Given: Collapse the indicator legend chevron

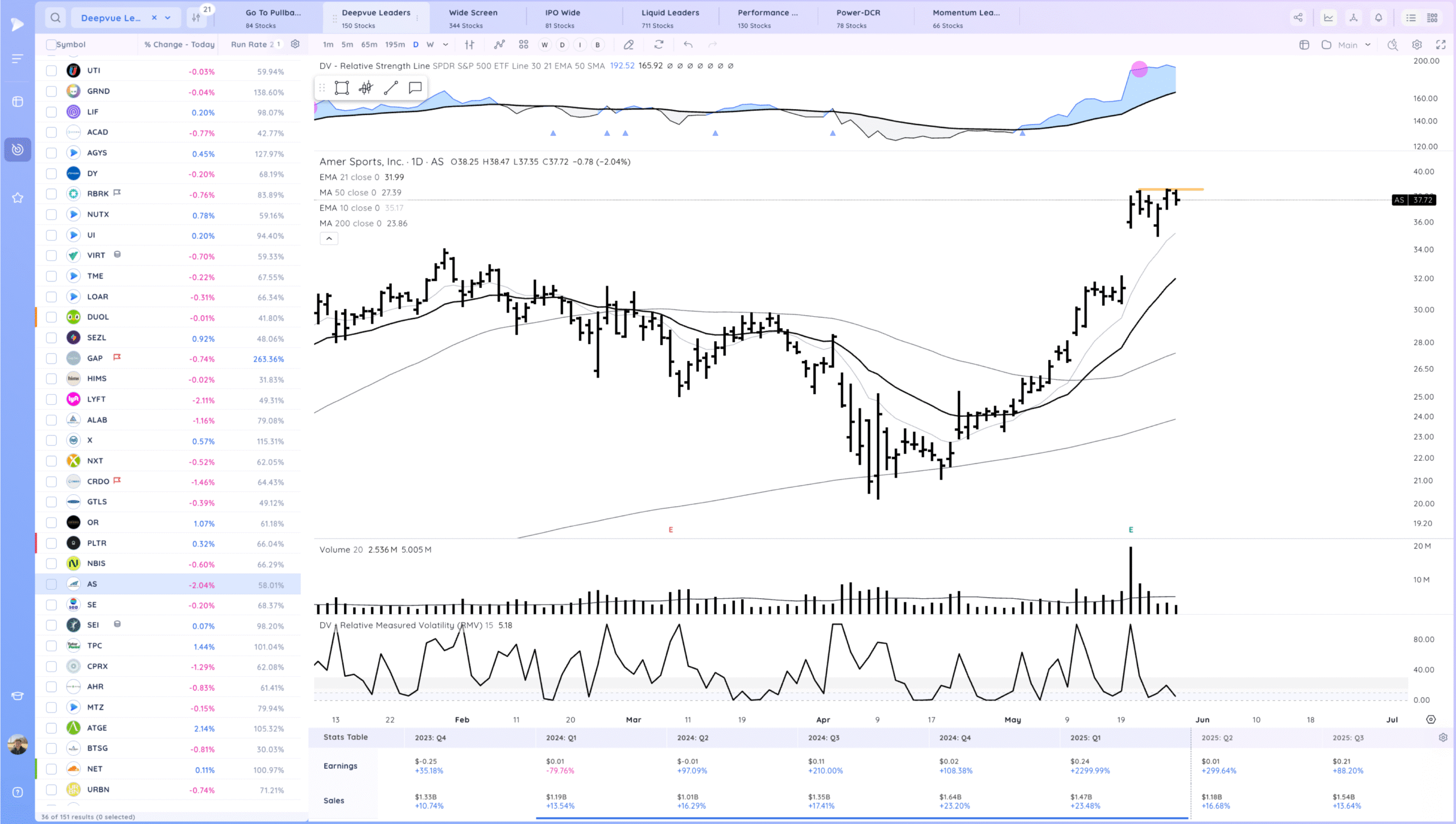Looking at the screenshot, I should coord(329,239).
